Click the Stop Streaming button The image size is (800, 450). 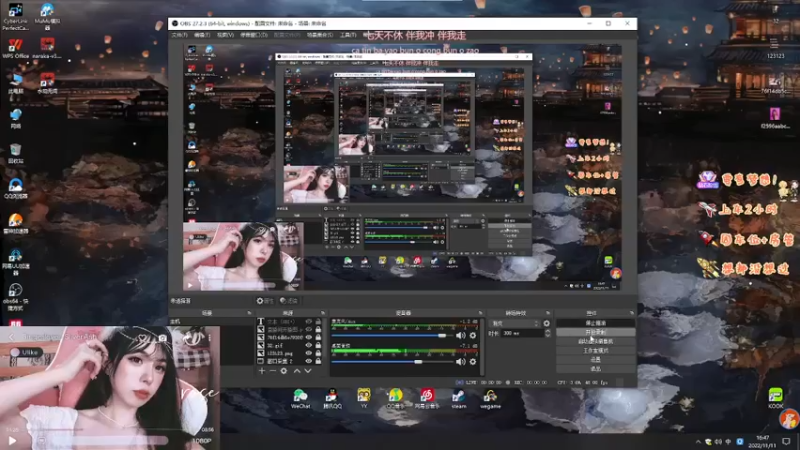pyautogui.click(x=595, y=323)
